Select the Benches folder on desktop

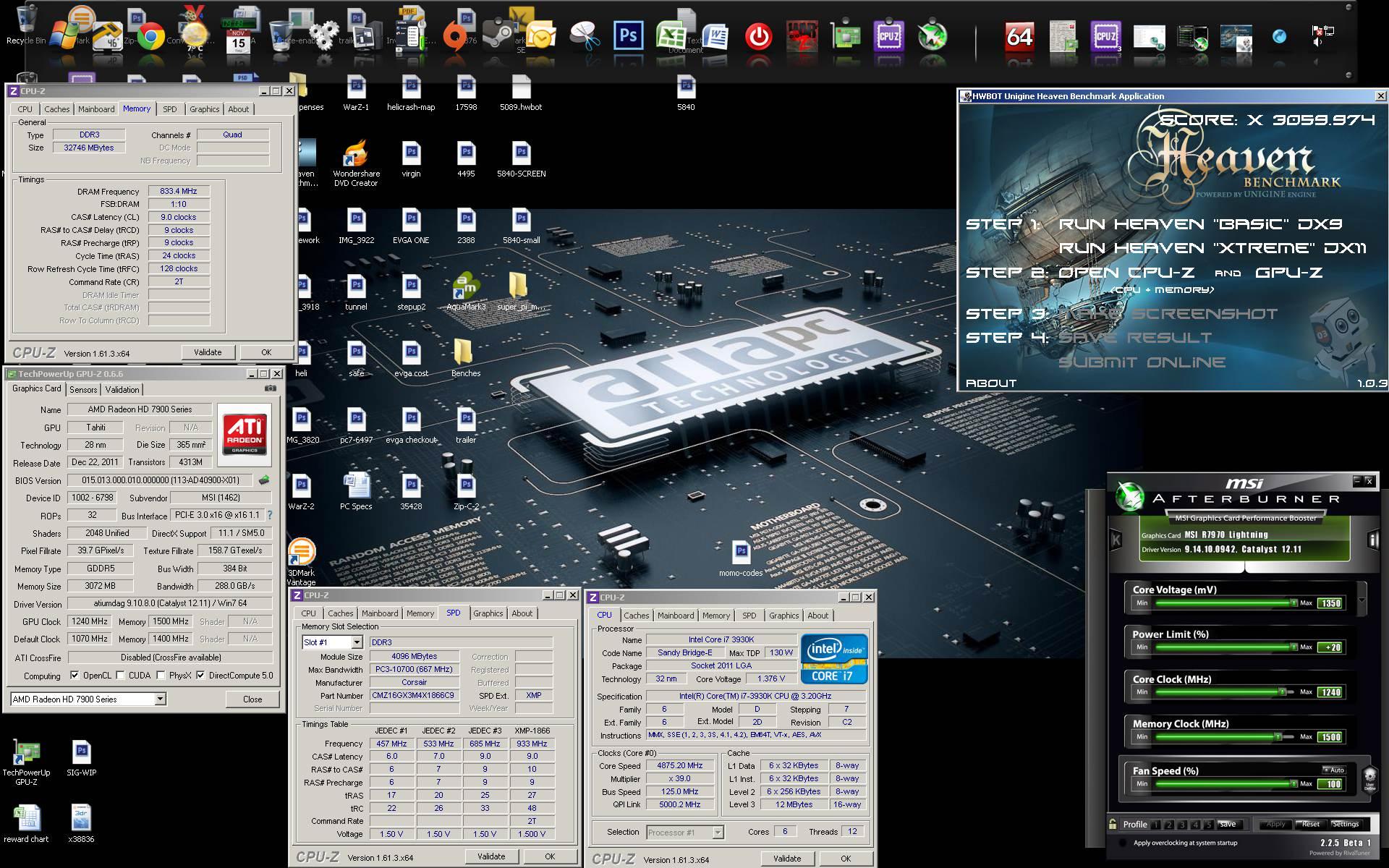coord(466,358)
